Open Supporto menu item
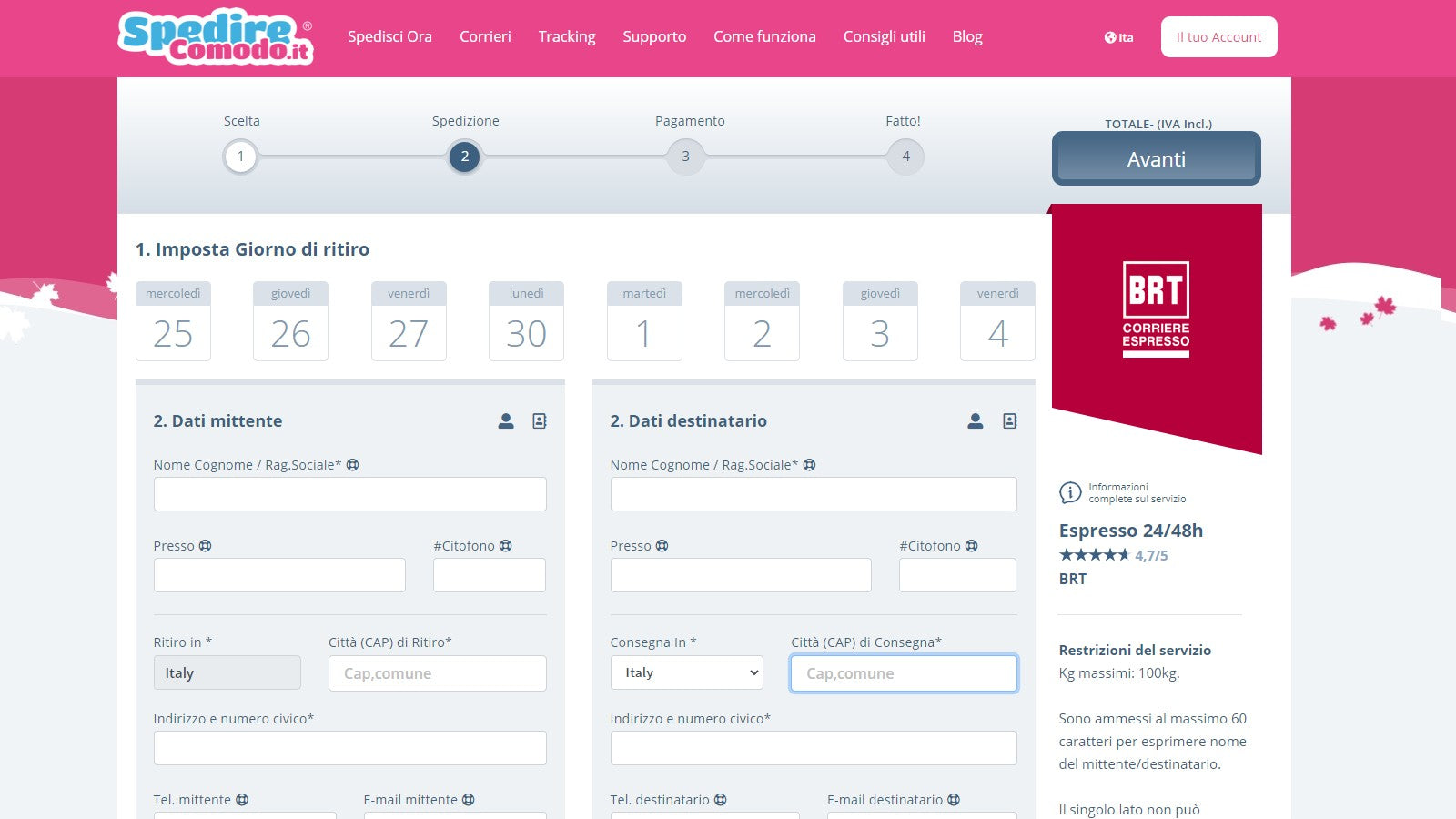Viewport: 1456px width, 819px height. (x=654, y=36)
